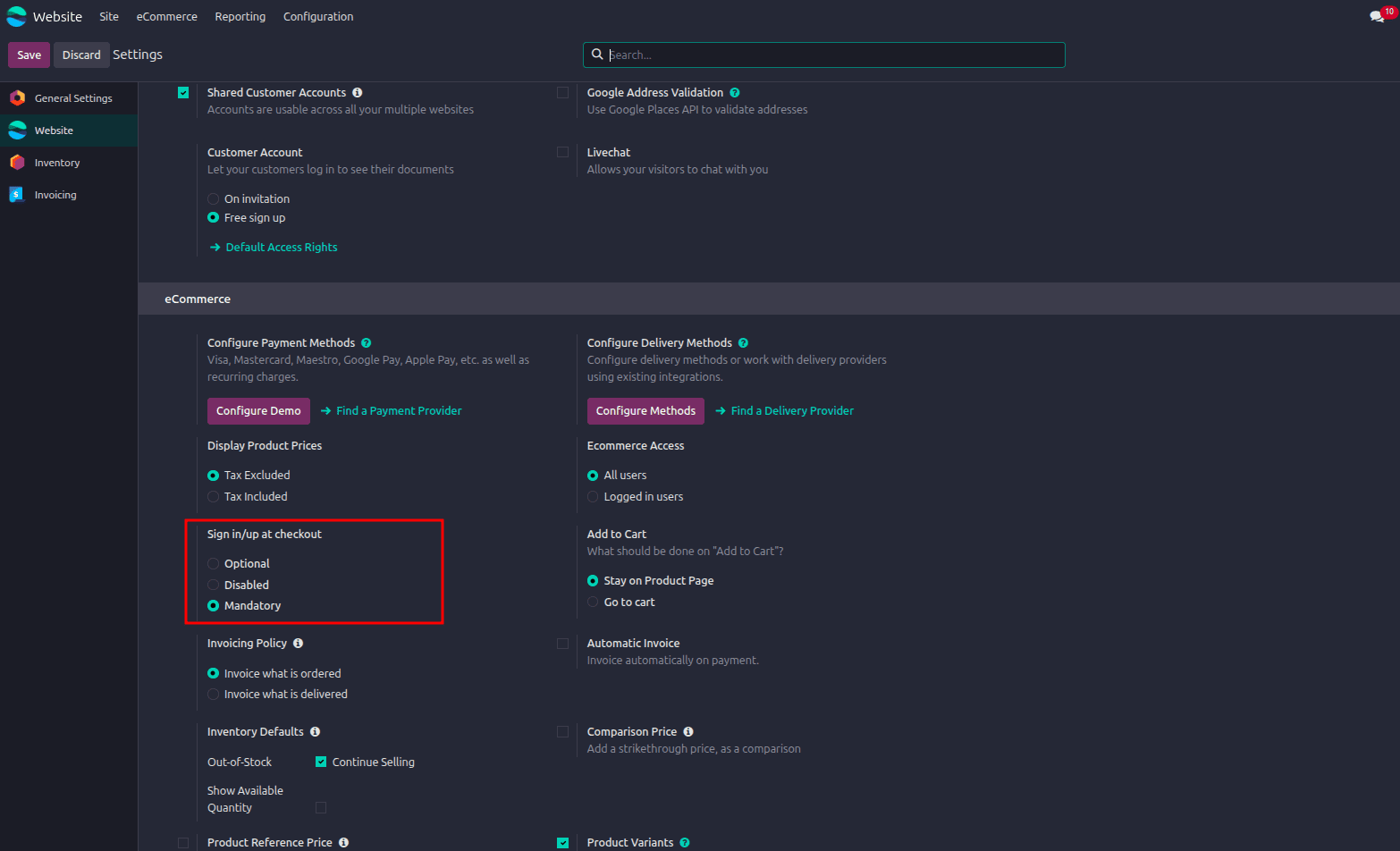Click Configure Demo button
The height and width of the screenshot is (851, 1400).
tap(258, 410)
